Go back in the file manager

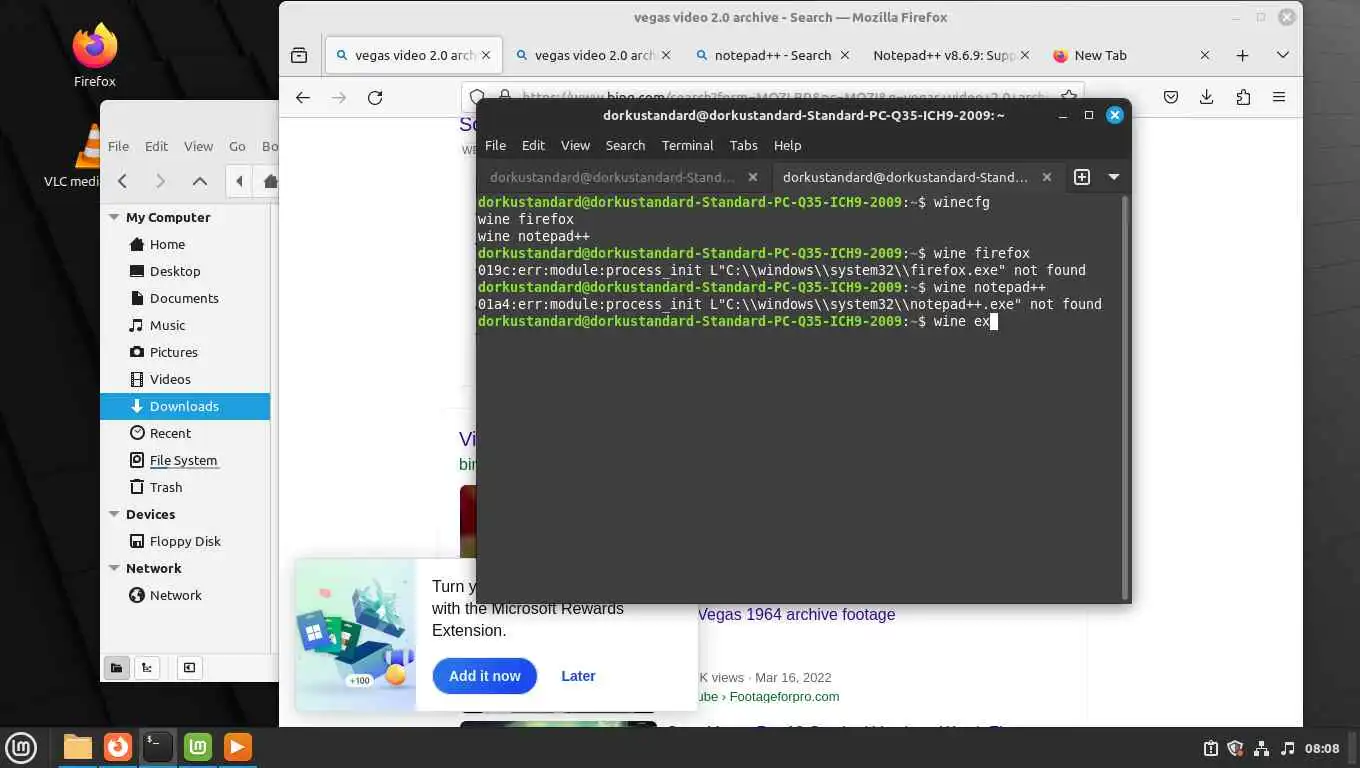point(122,181)
